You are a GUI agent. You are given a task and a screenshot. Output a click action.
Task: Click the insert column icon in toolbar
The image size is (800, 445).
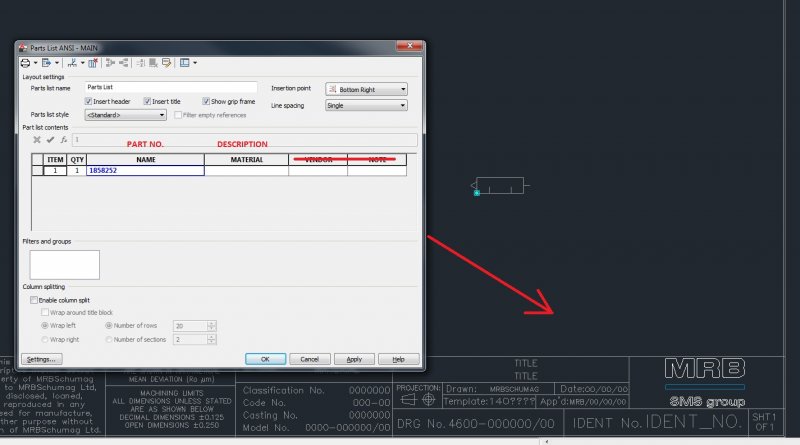click(x=72, y=63)
